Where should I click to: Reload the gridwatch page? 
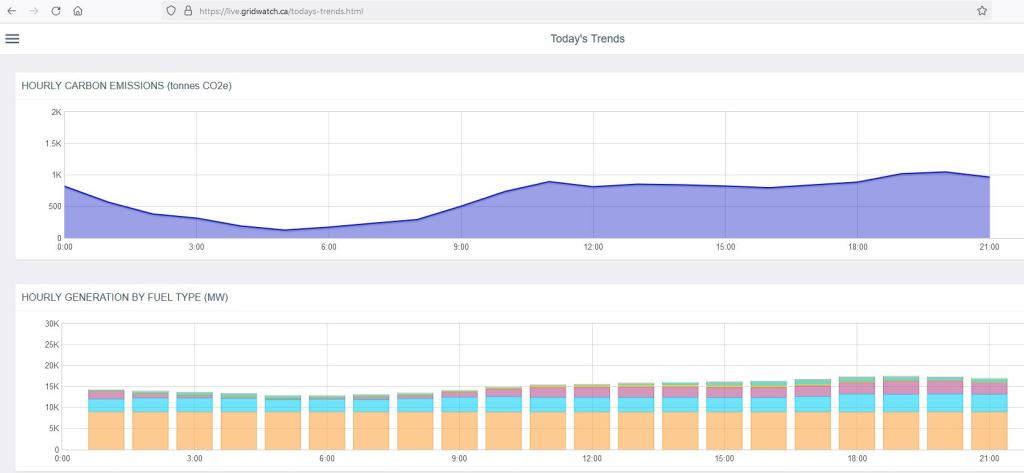pos(56,10)
